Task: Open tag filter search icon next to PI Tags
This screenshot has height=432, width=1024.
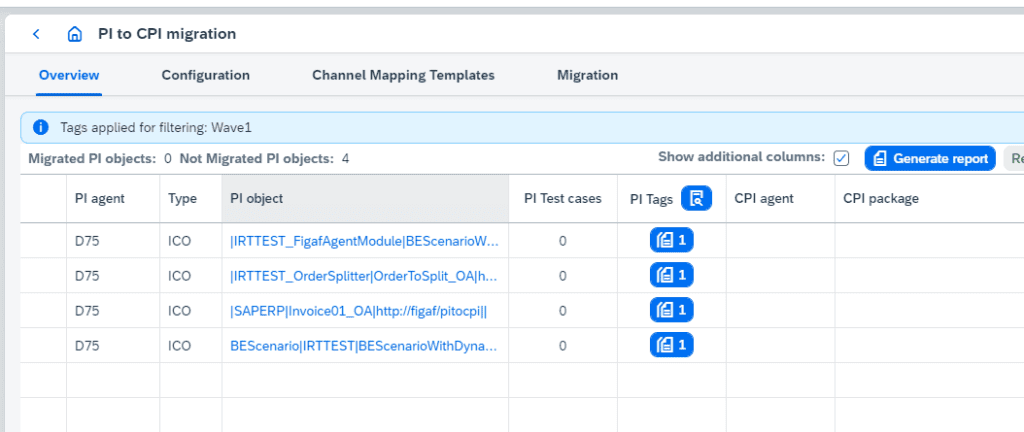Action: [697, 198]
